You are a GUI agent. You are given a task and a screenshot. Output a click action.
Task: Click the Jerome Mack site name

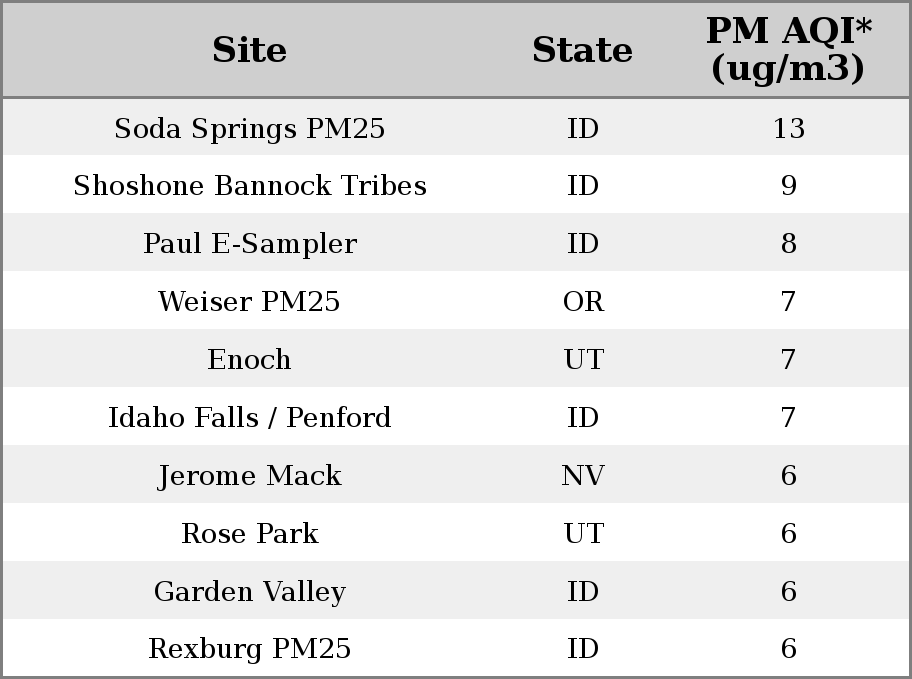coord(250,475)
